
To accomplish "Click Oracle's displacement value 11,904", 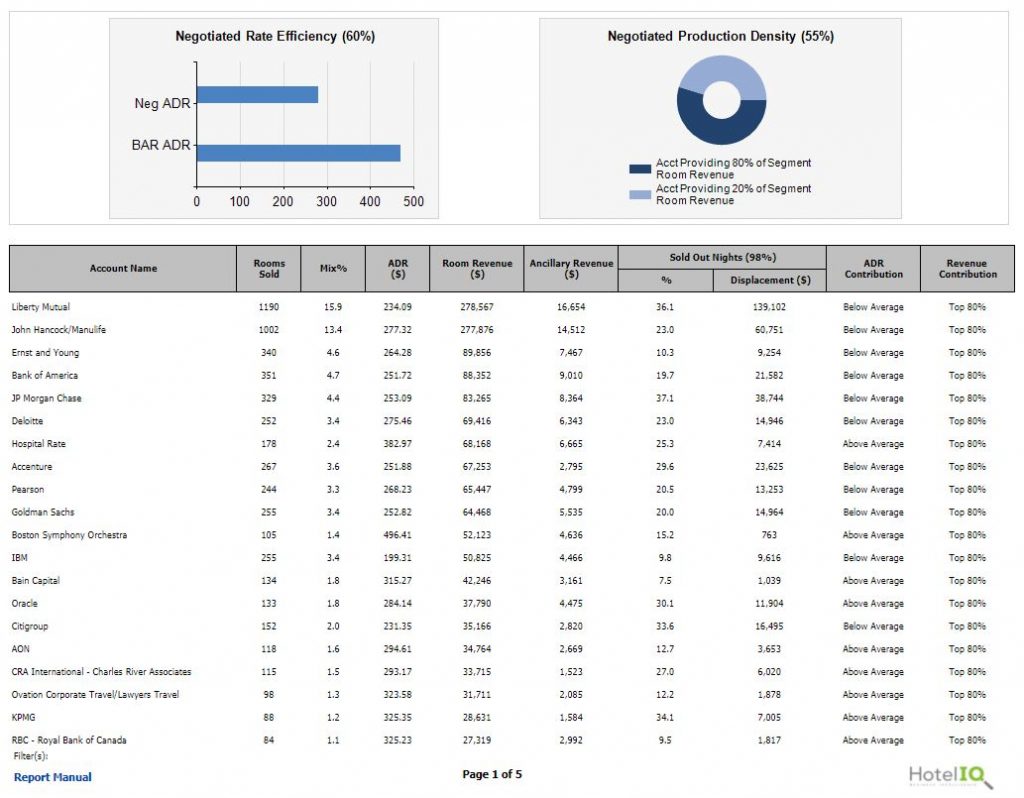I will point(769,603).
